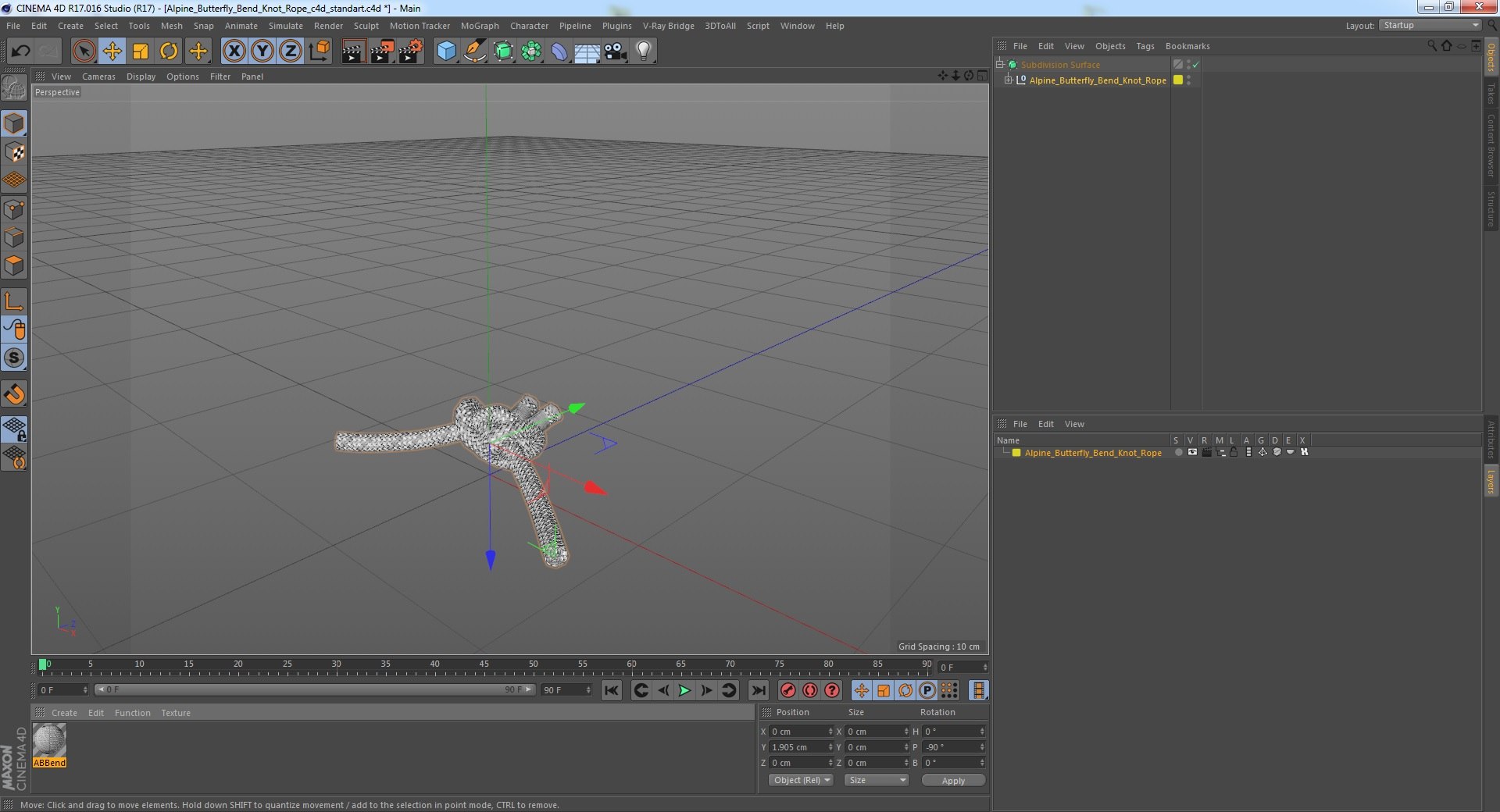
Task: Add a floor environment object
Action: pyautogui.click(x=587, y=52)
